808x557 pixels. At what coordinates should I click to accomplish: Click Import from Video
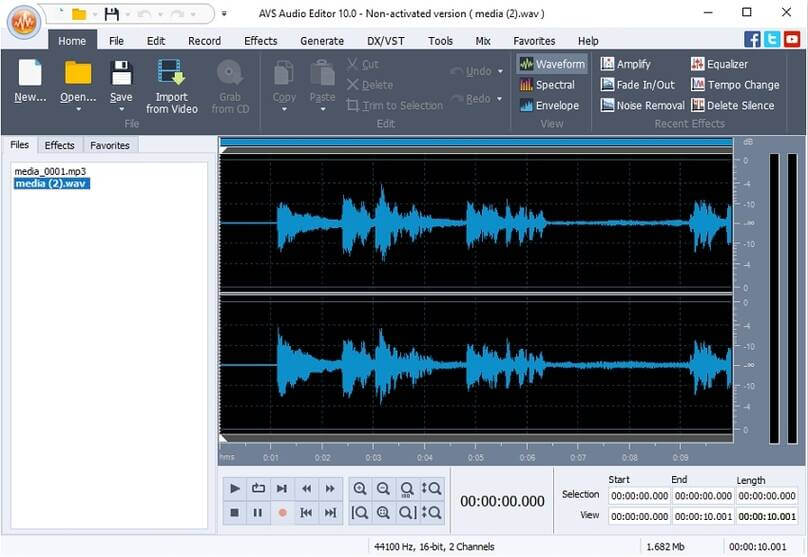pyautogui.click(x=172, y=86)
